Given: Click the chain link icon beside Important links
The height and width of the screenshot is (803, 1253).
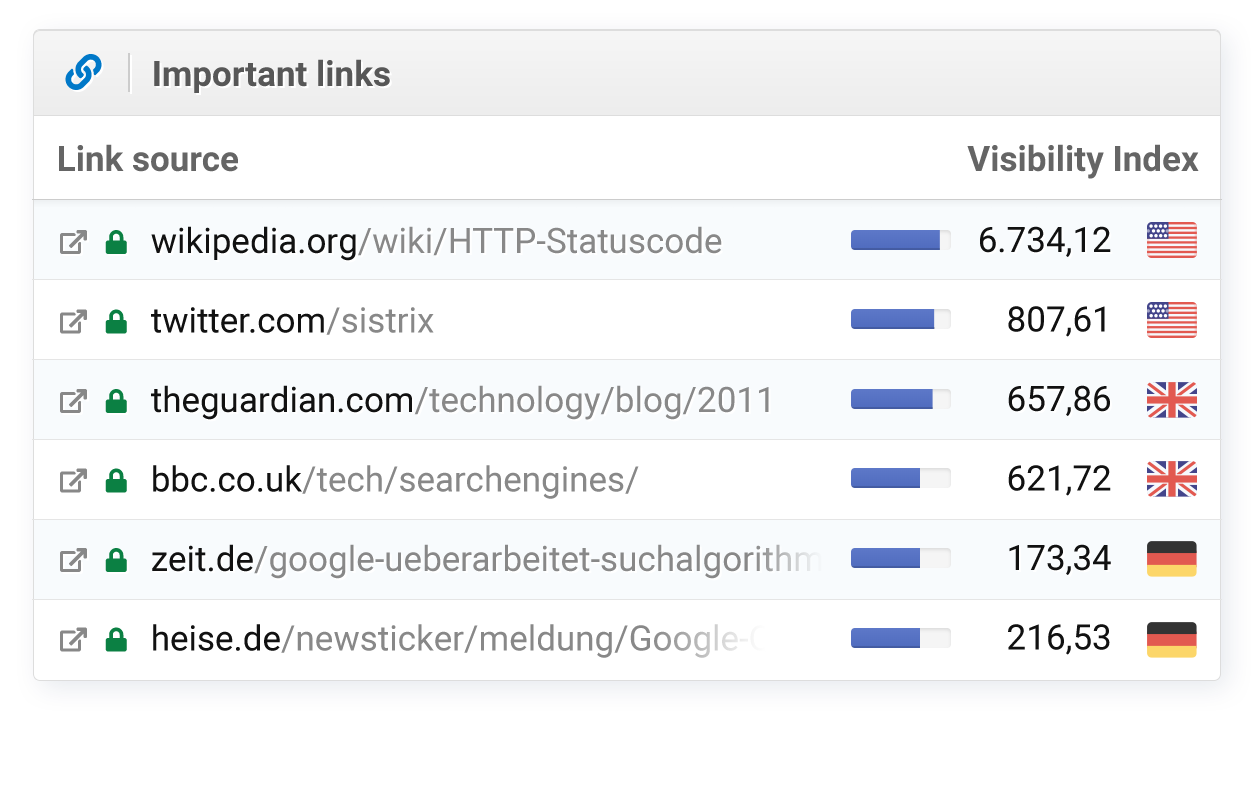Looking at the screenshot, I should tap(83, 73).
